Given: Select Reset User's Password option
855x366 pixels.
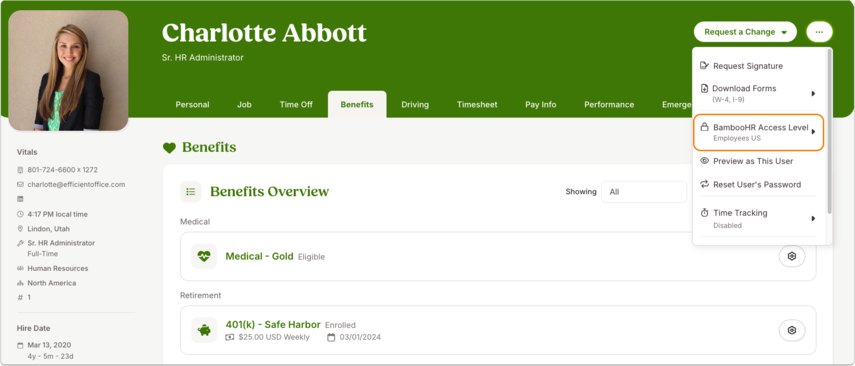Looking at the screenshot, I should pos(757,184).
